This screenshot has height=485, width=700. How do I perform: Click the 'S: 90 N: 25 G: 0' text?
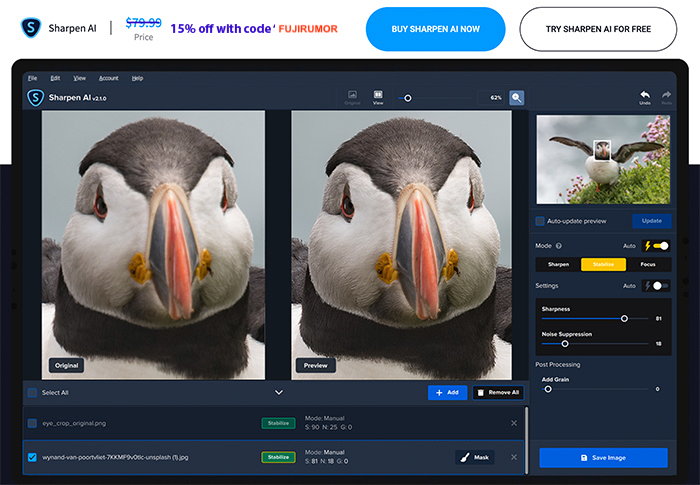click(329, 427)
